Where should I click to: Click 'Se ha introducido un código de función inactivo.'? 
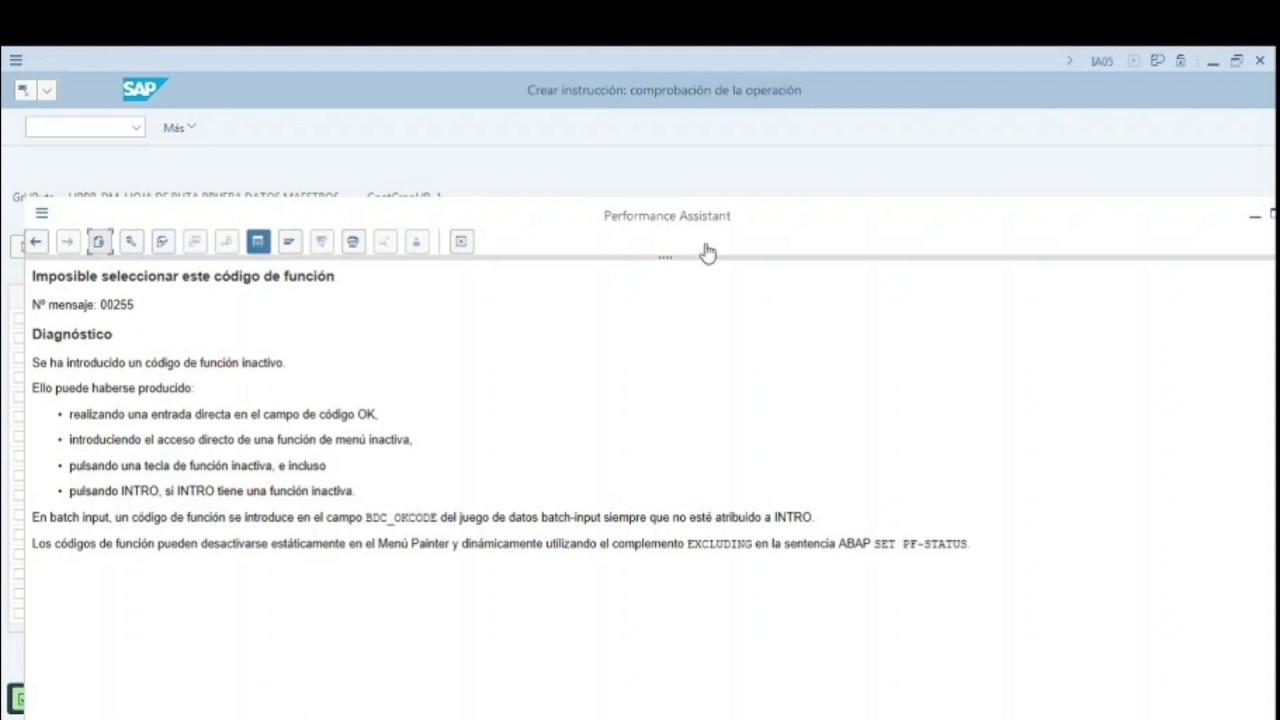click(158, 363)
